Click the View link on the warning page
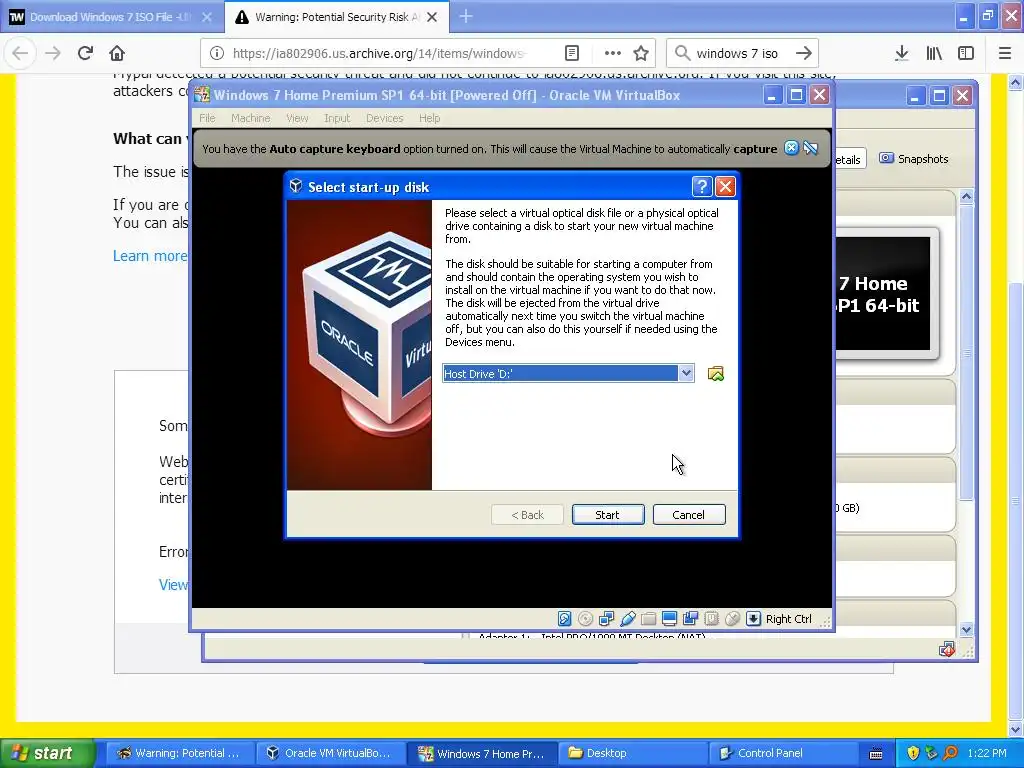The image size is (1024, 768). point(173,584)
